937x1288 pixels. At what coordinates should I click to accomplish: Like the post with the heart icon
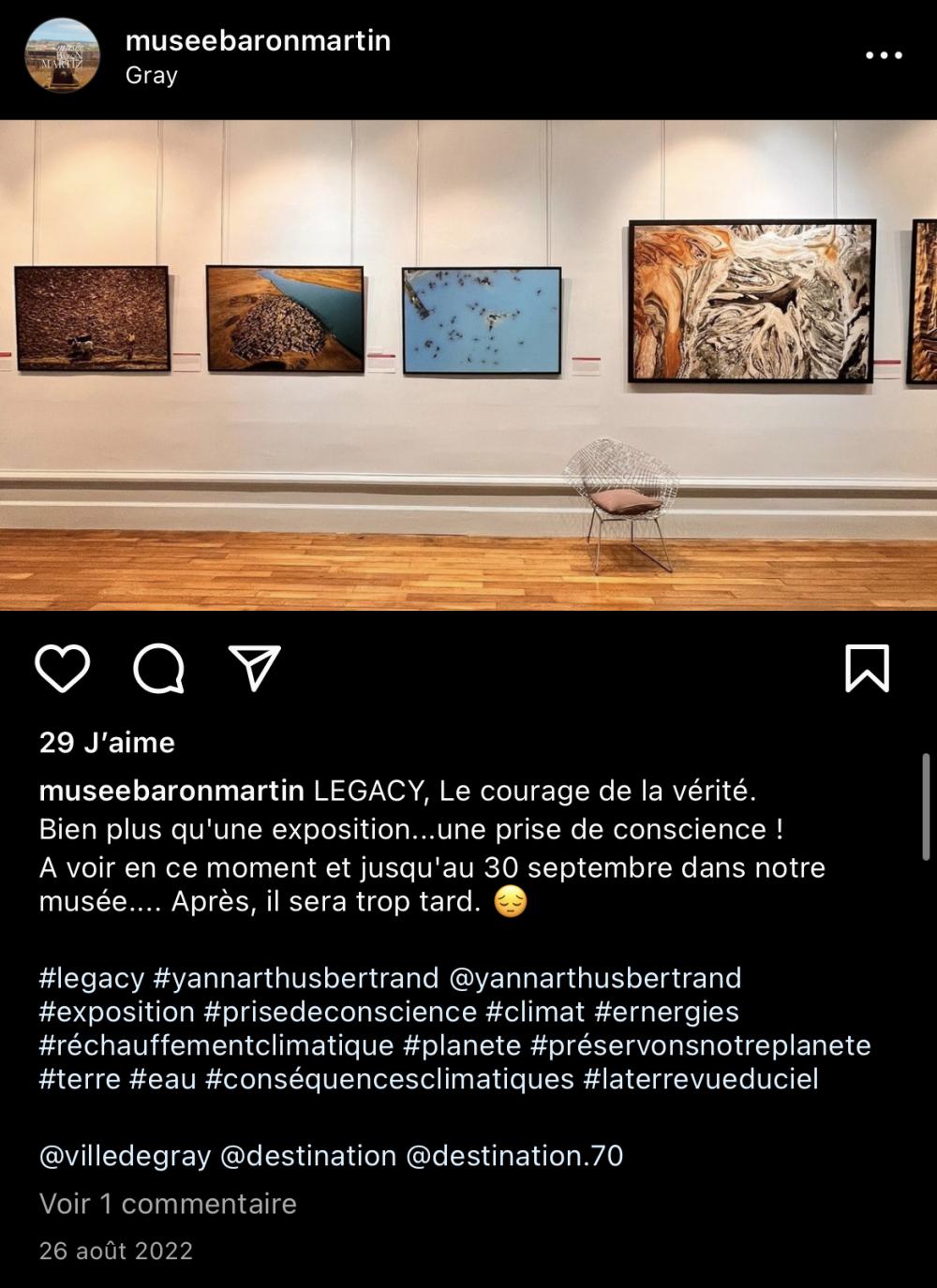(62, 669)
